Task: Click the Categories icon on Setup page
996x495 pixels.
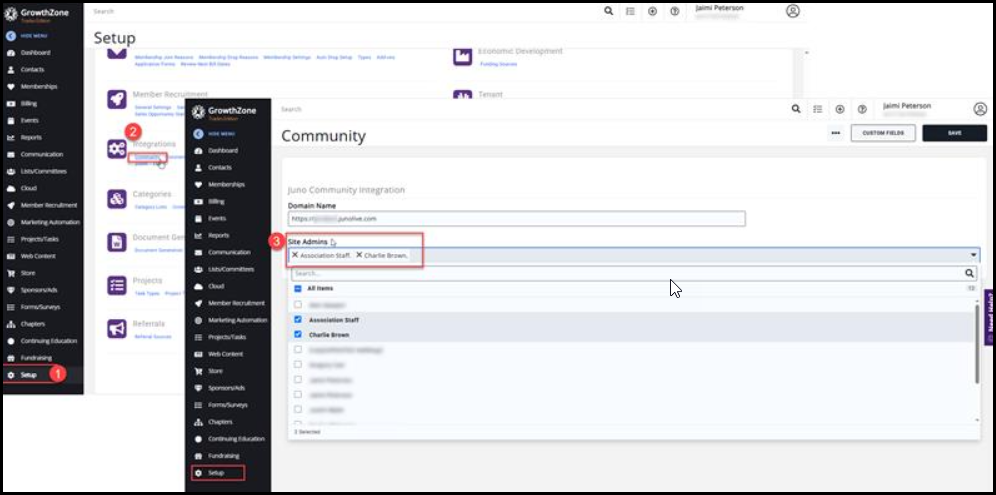Action: (116, 197)
